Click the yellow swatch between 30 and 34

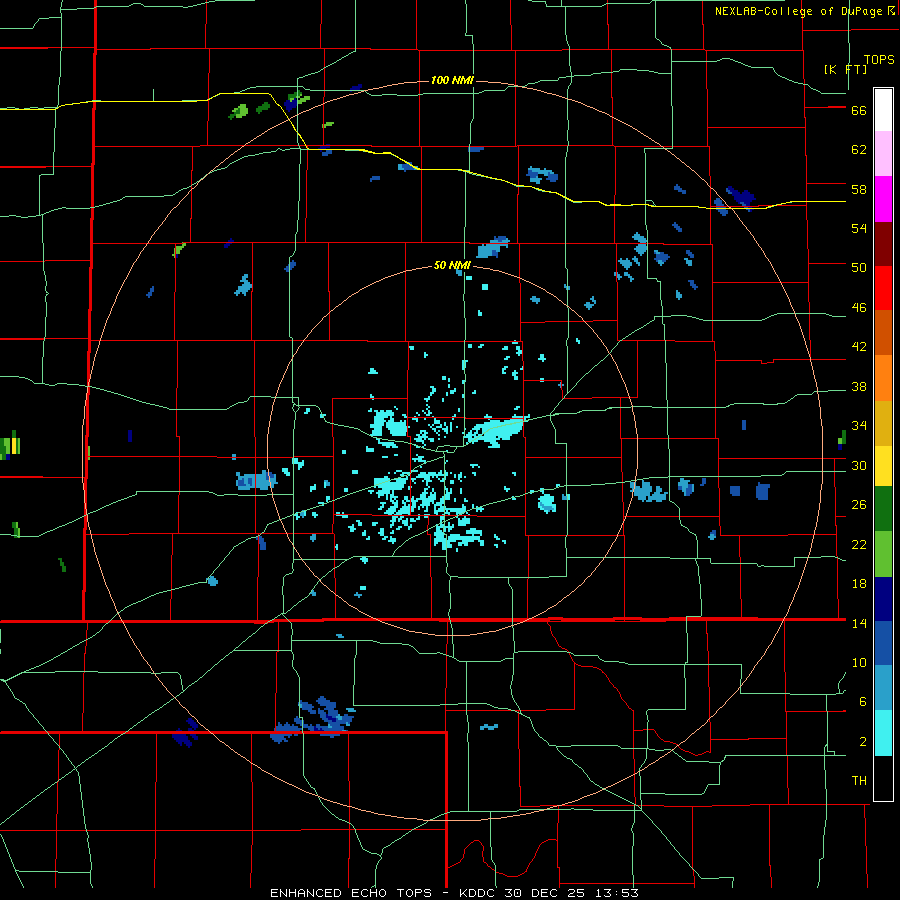883,465
